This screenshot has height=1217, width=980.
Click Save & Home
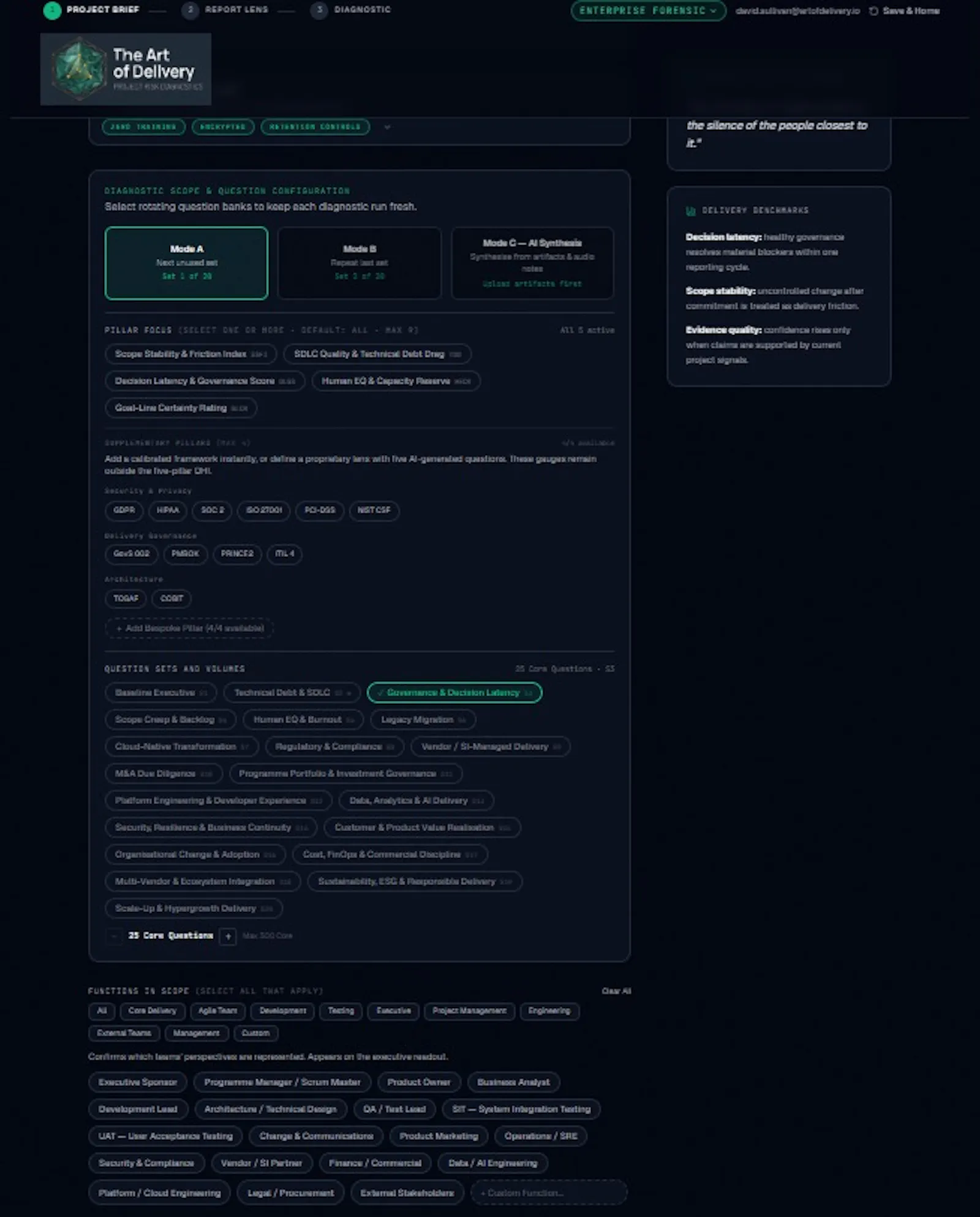click(x=904, y=11)
